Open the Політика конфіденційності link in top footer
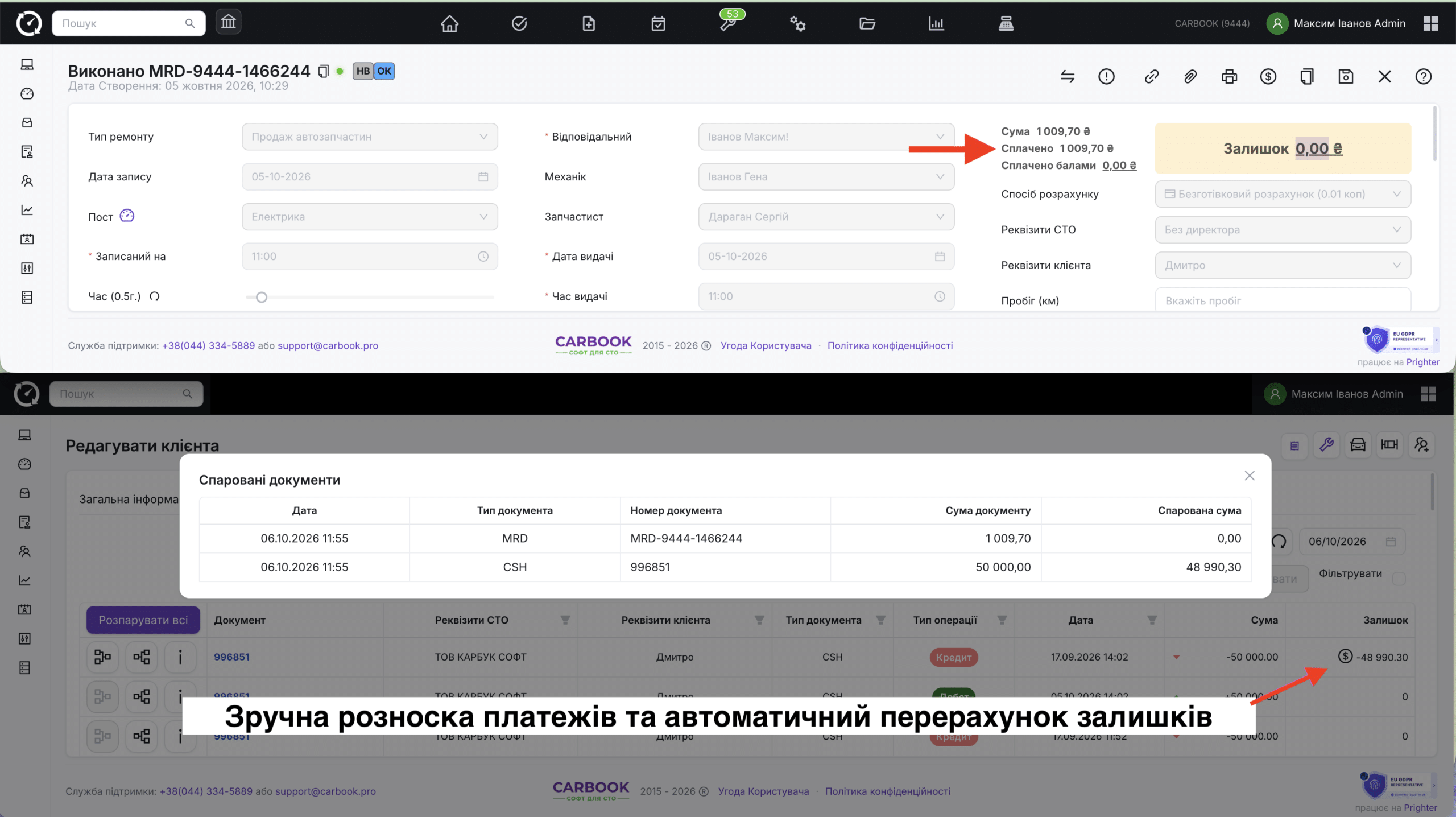Screen dimensions: 1456x817 pos(890,345)
